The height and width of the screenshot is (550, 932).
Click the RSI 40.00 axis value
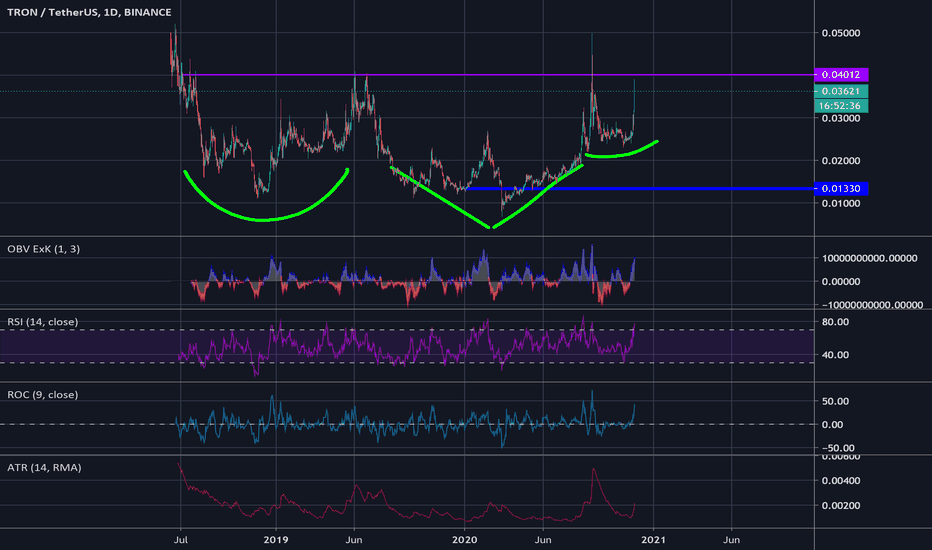835,354
